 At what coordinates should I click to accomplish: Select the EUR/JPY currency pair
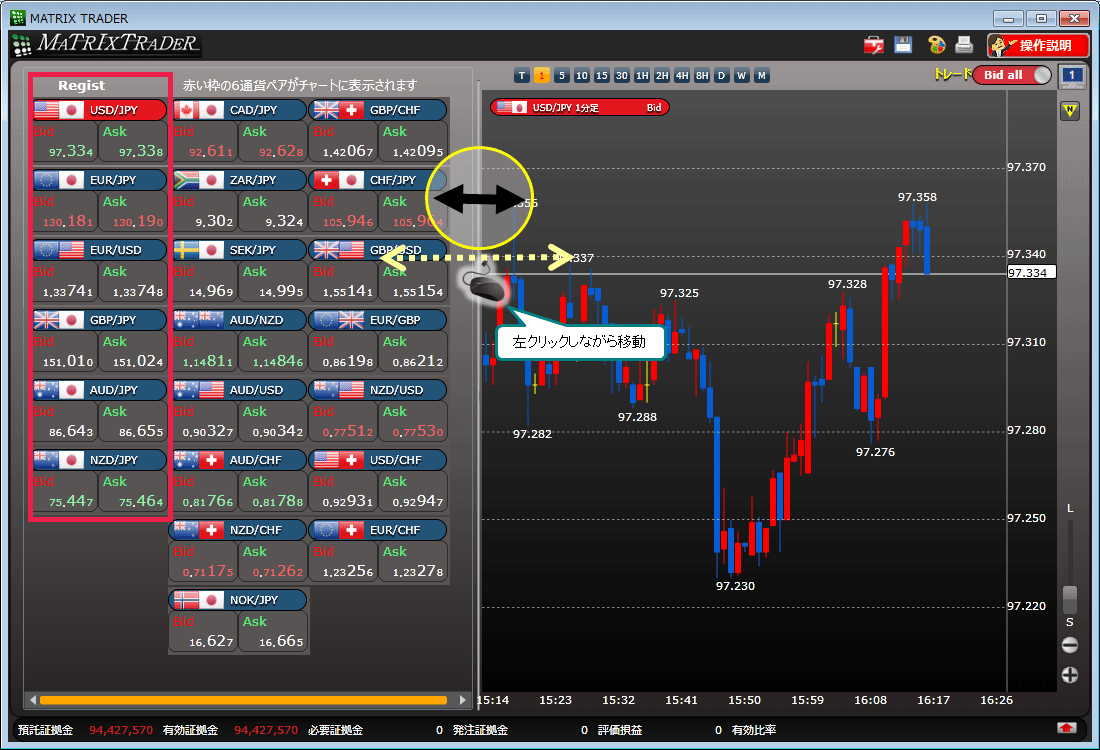[x=100, y=180]
